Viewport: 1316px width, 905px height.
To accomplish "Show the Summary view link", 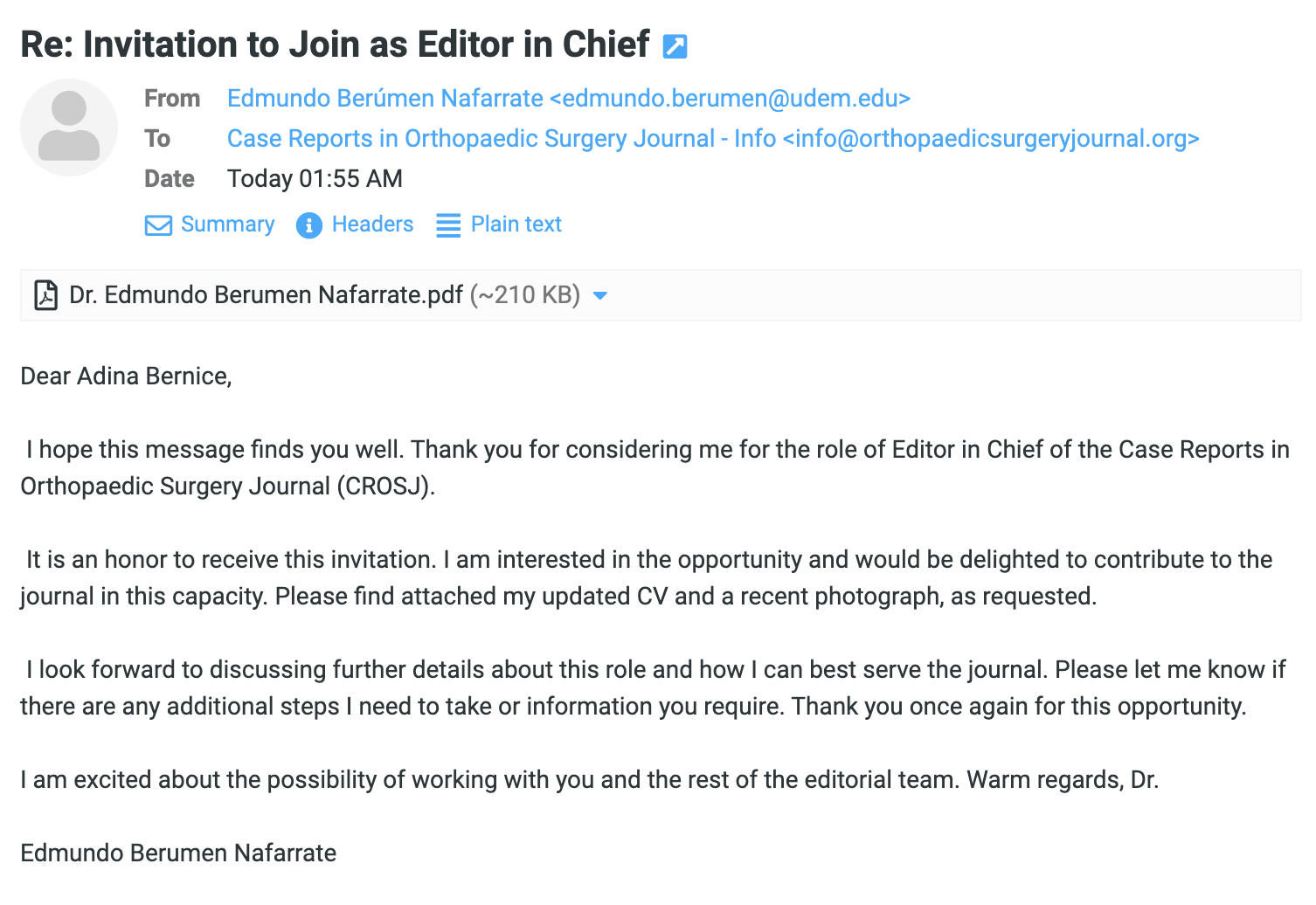I will [227, 225].
